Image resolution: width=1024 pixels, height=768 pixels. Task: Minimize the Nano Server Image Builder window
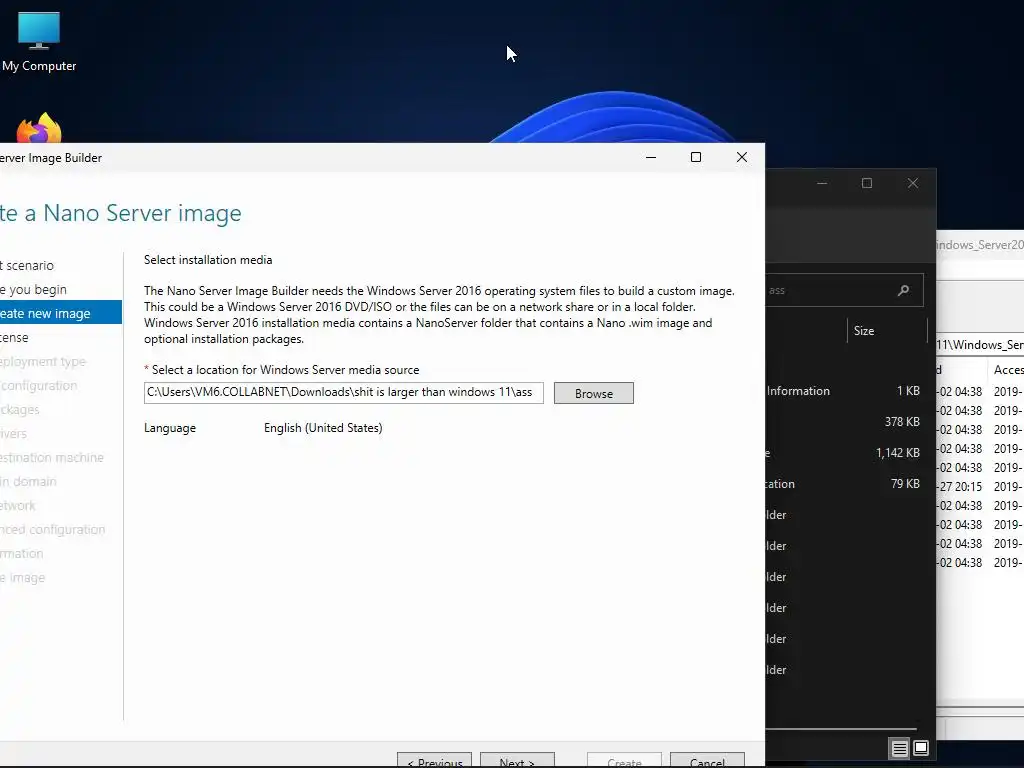[650, 157]
